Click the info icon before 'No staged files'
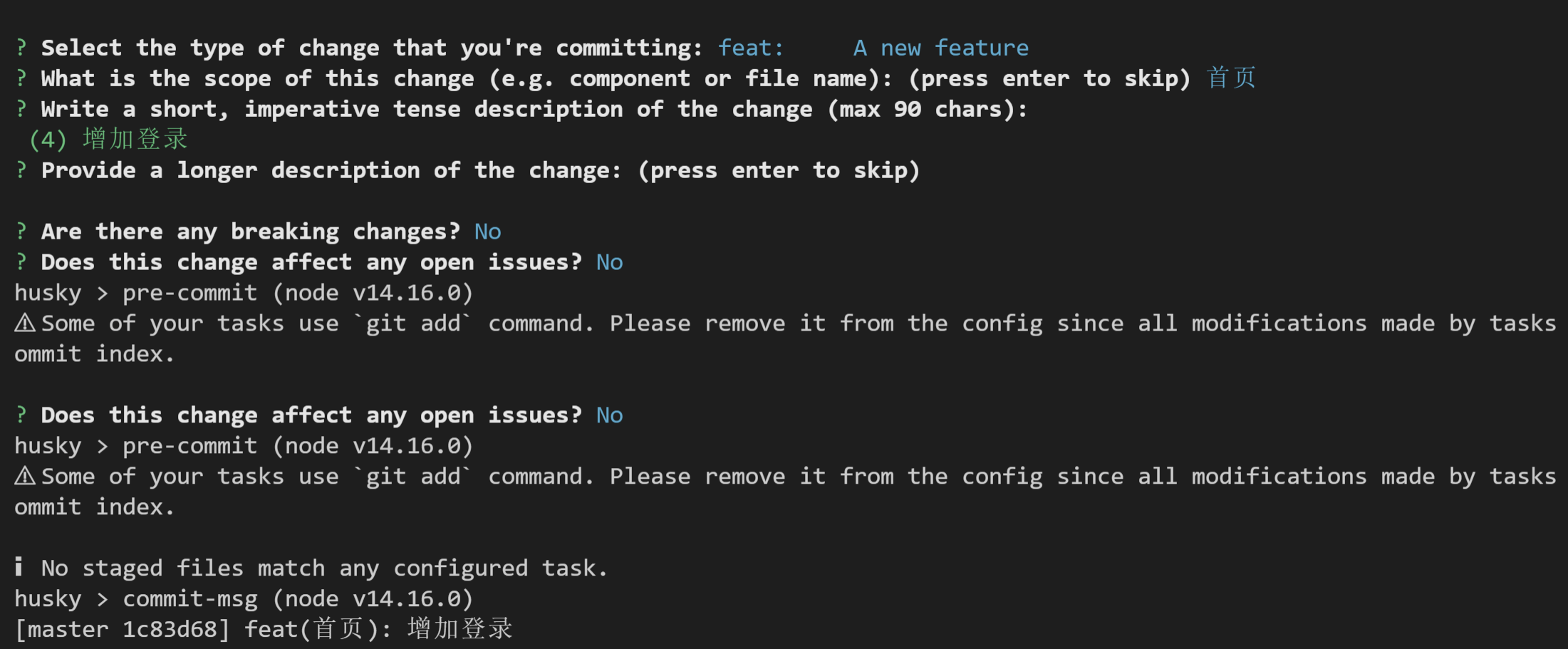Screen dimensions: 1568x649 click(x=19, y=567)
